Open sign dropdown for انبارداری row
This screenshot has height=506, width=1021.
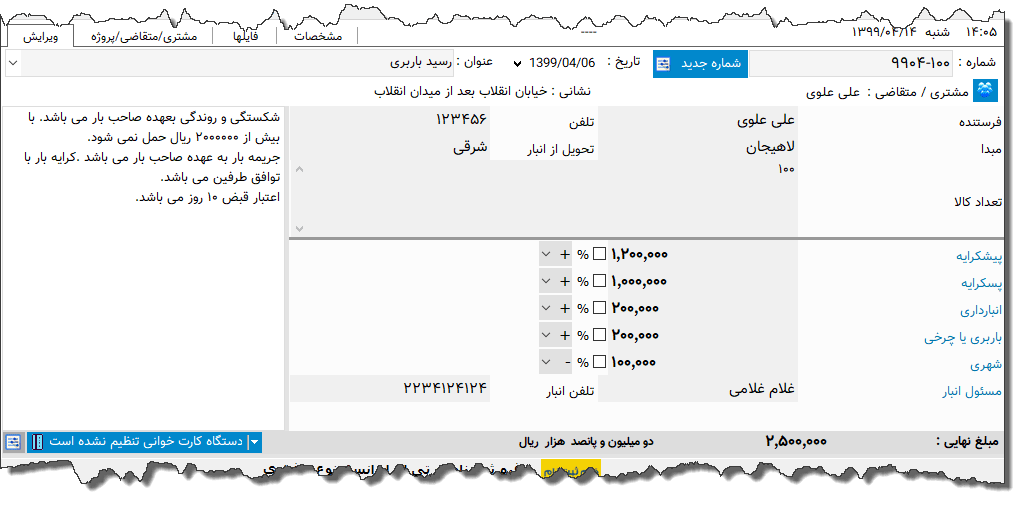[556, 308]
